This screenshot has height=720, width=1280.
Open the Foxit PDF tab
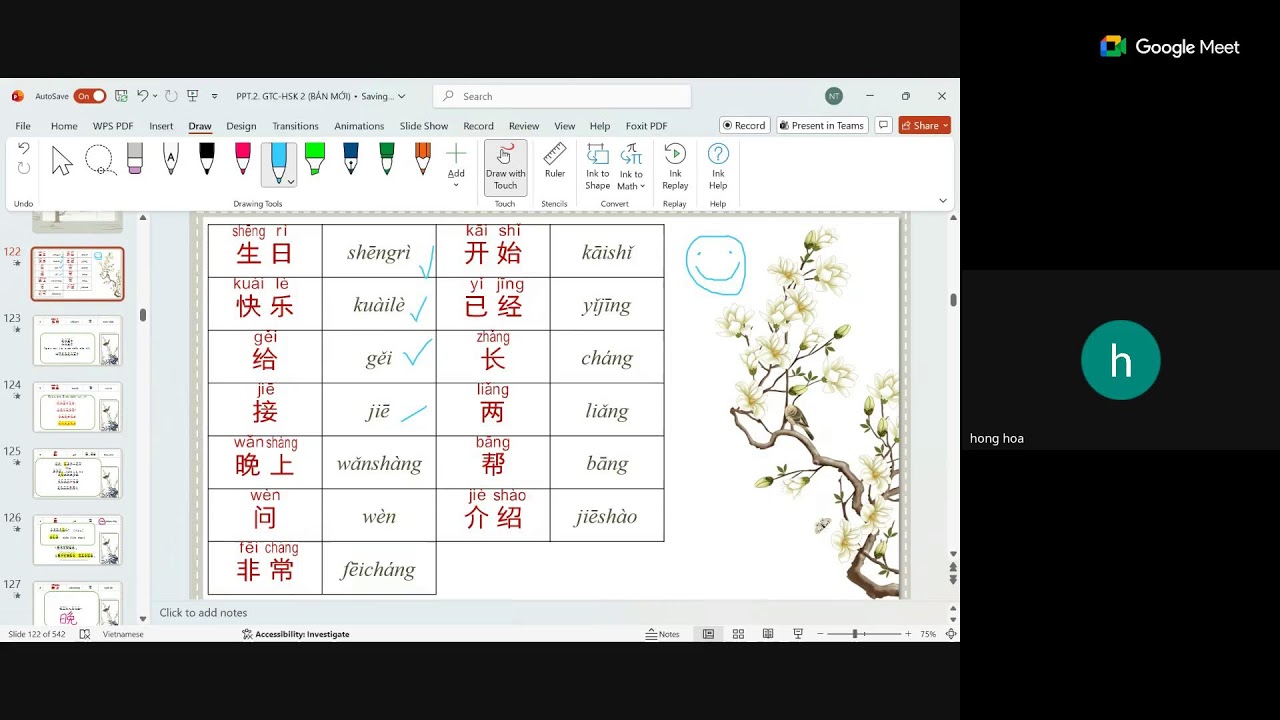coord(646,126)
